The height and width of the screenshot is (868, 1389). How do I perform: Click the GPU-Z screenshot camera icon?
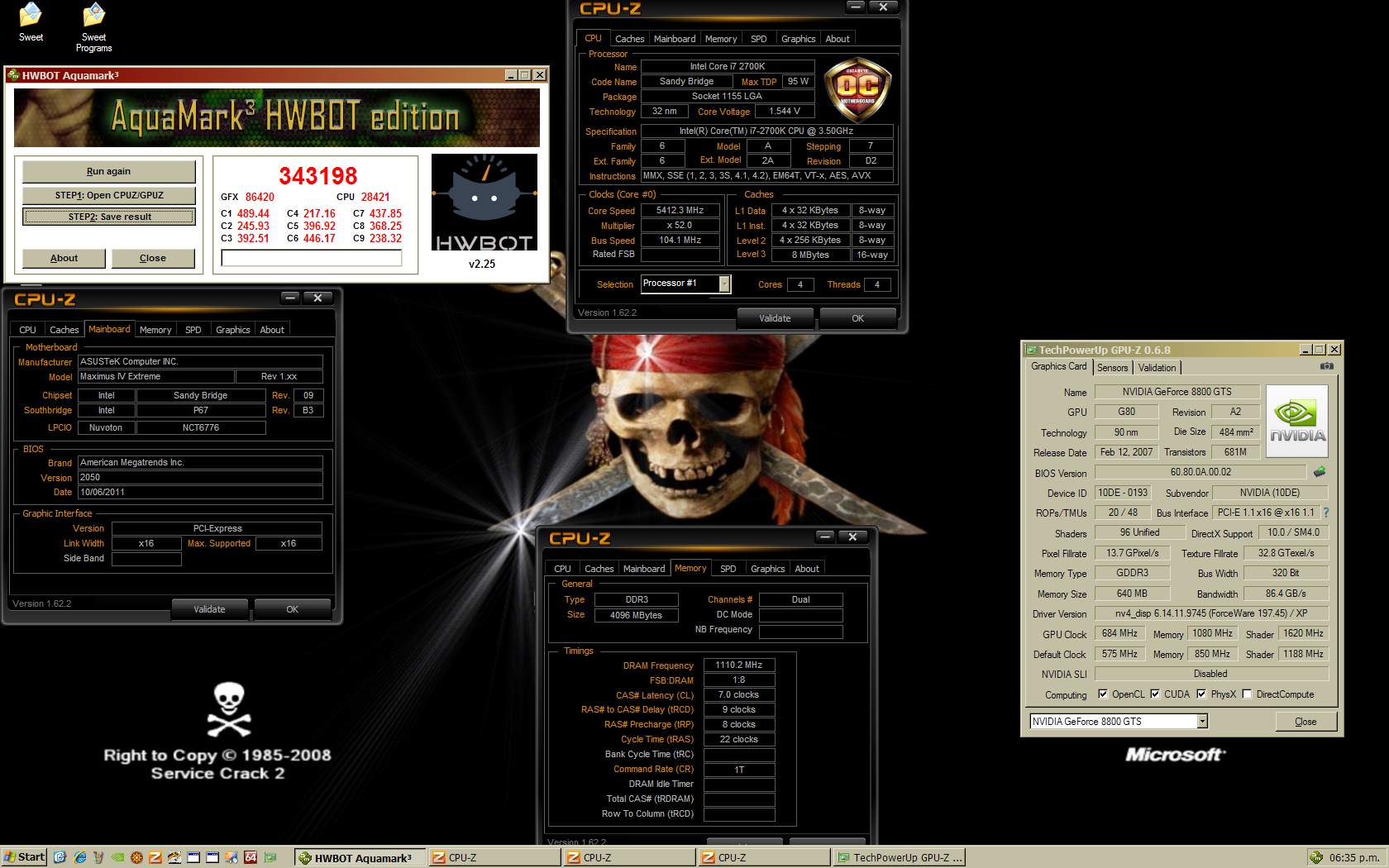pyautogui.click(x=1327, y=366)
